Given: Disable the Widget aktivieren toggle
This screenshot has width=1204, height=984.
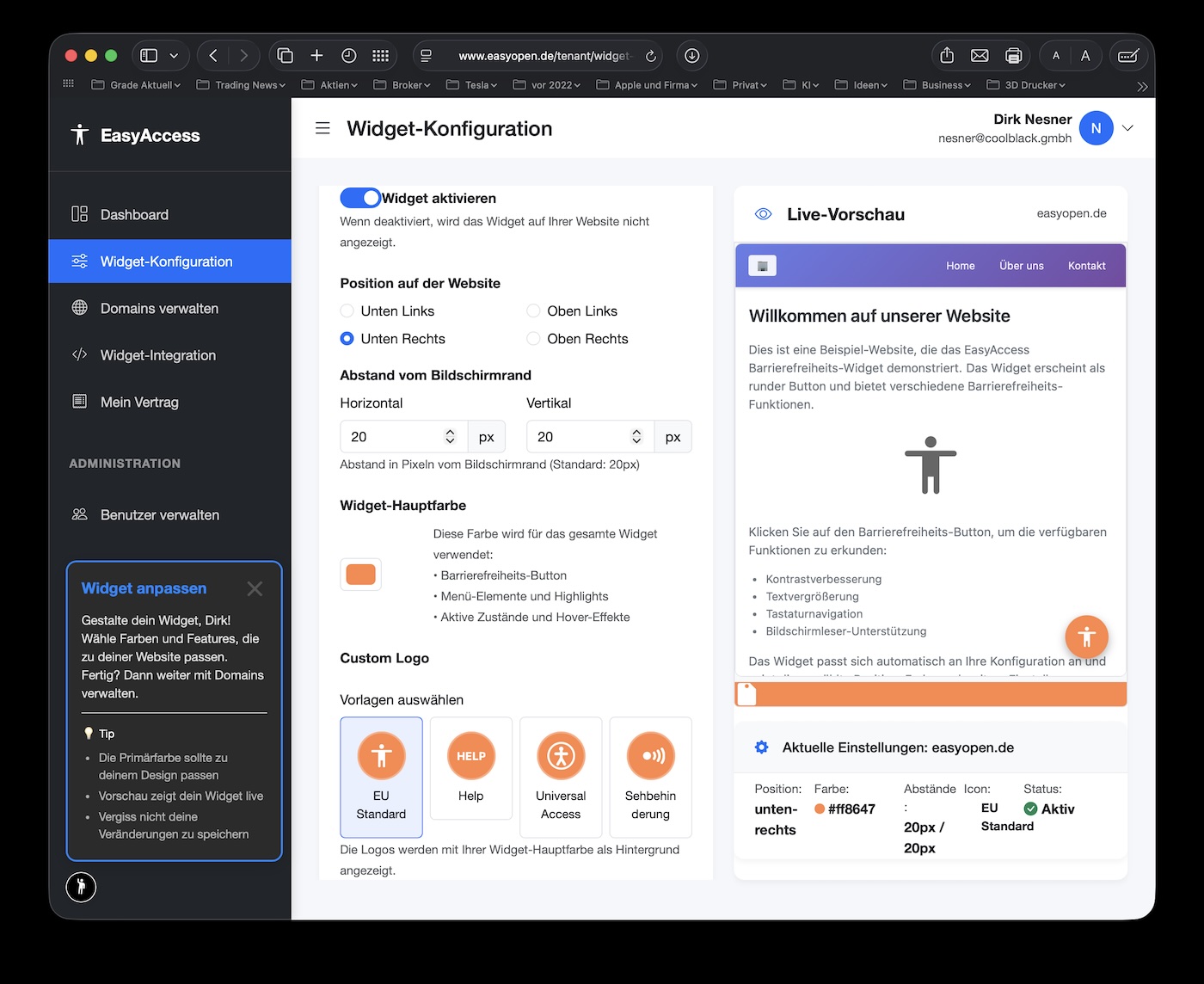Looking at the screenshot, I should click(359, 197).
